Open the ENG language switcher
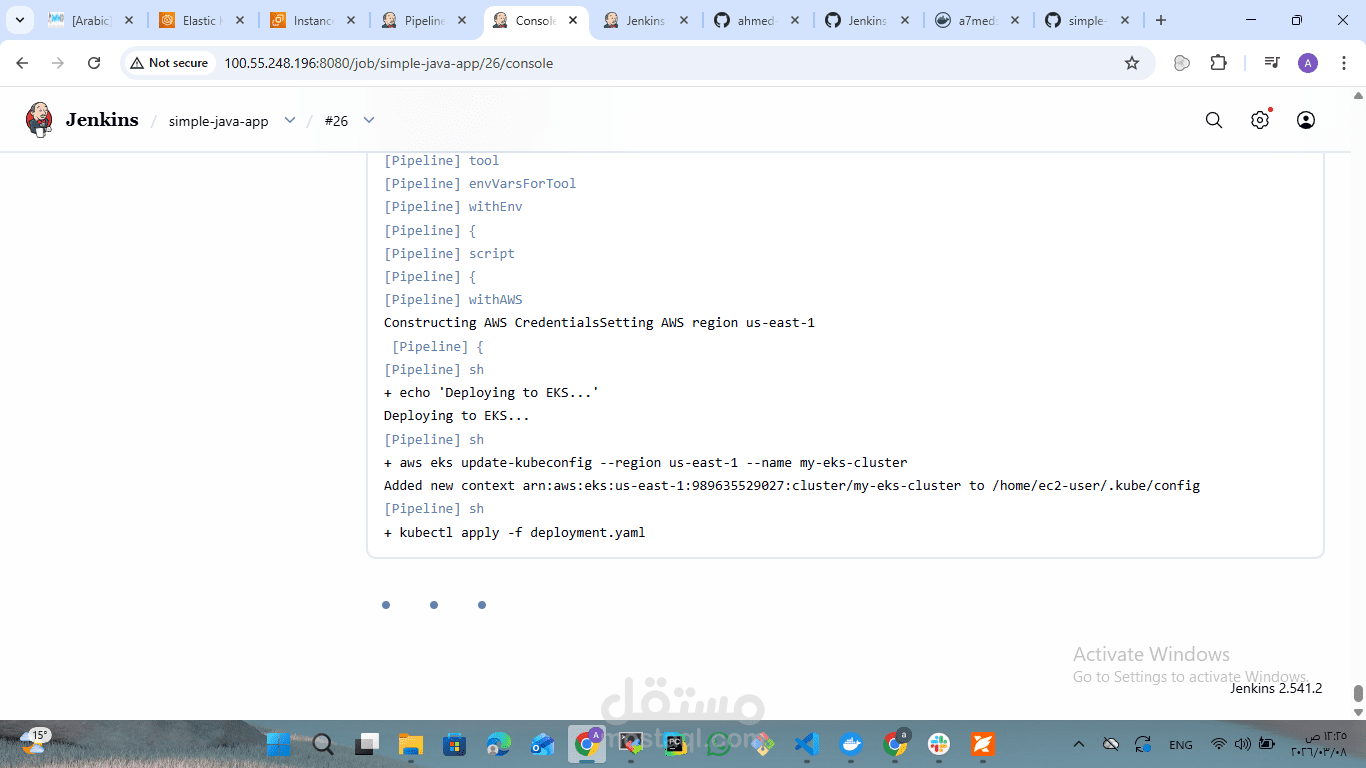Viewport: 1366px width, 768px height. [1181, 744]
